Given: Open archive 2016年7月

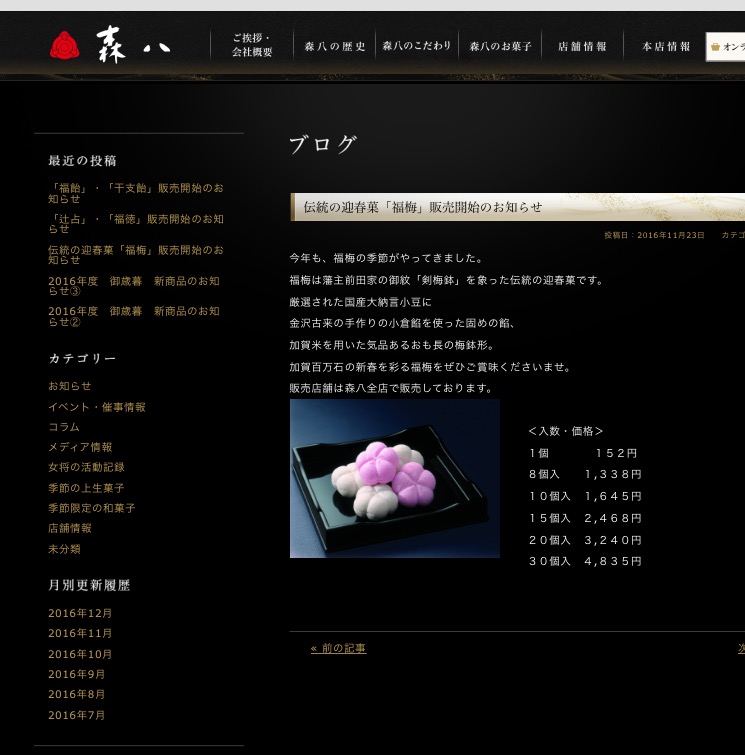Looking at the screenshot, I should click(77, 716).
